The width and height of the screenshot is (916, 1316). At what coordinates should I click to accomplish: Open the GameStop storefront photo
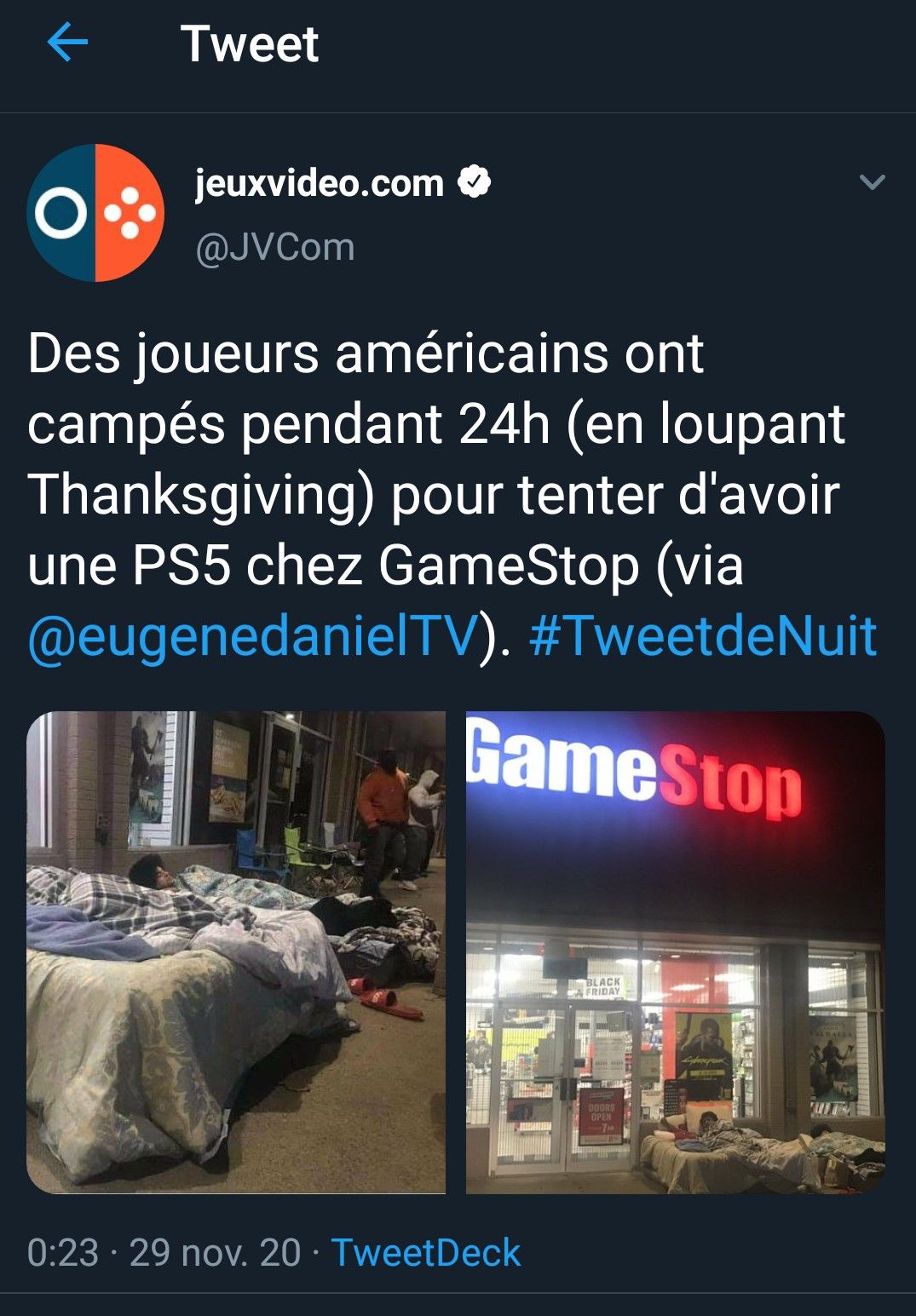(x=676, y=952)
